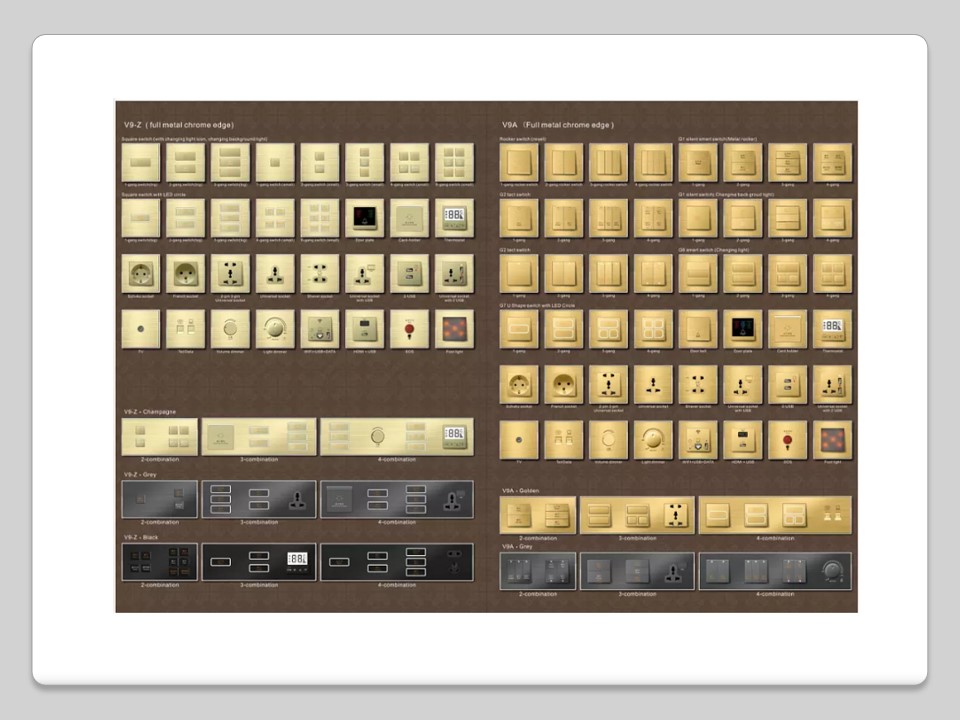The width and height of the screenshot is (960, 720).
Task: Click the V9-Z Light dimmer knob
Action: click(275, 327)
